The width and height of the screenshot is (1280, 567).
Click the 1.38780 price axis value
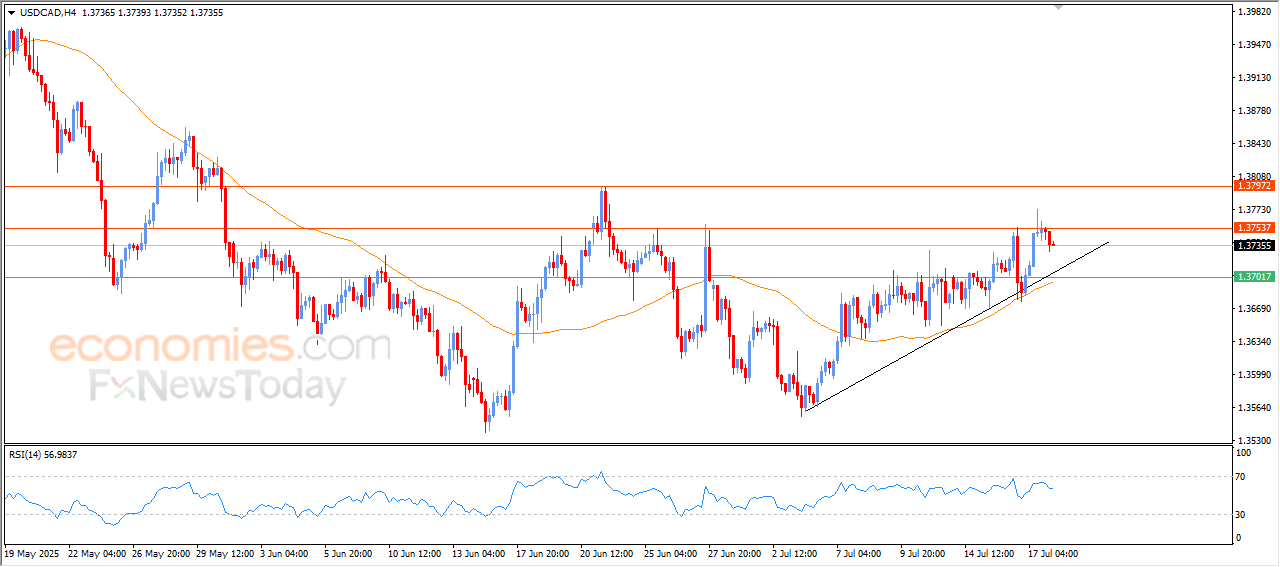coord(1253,111)
